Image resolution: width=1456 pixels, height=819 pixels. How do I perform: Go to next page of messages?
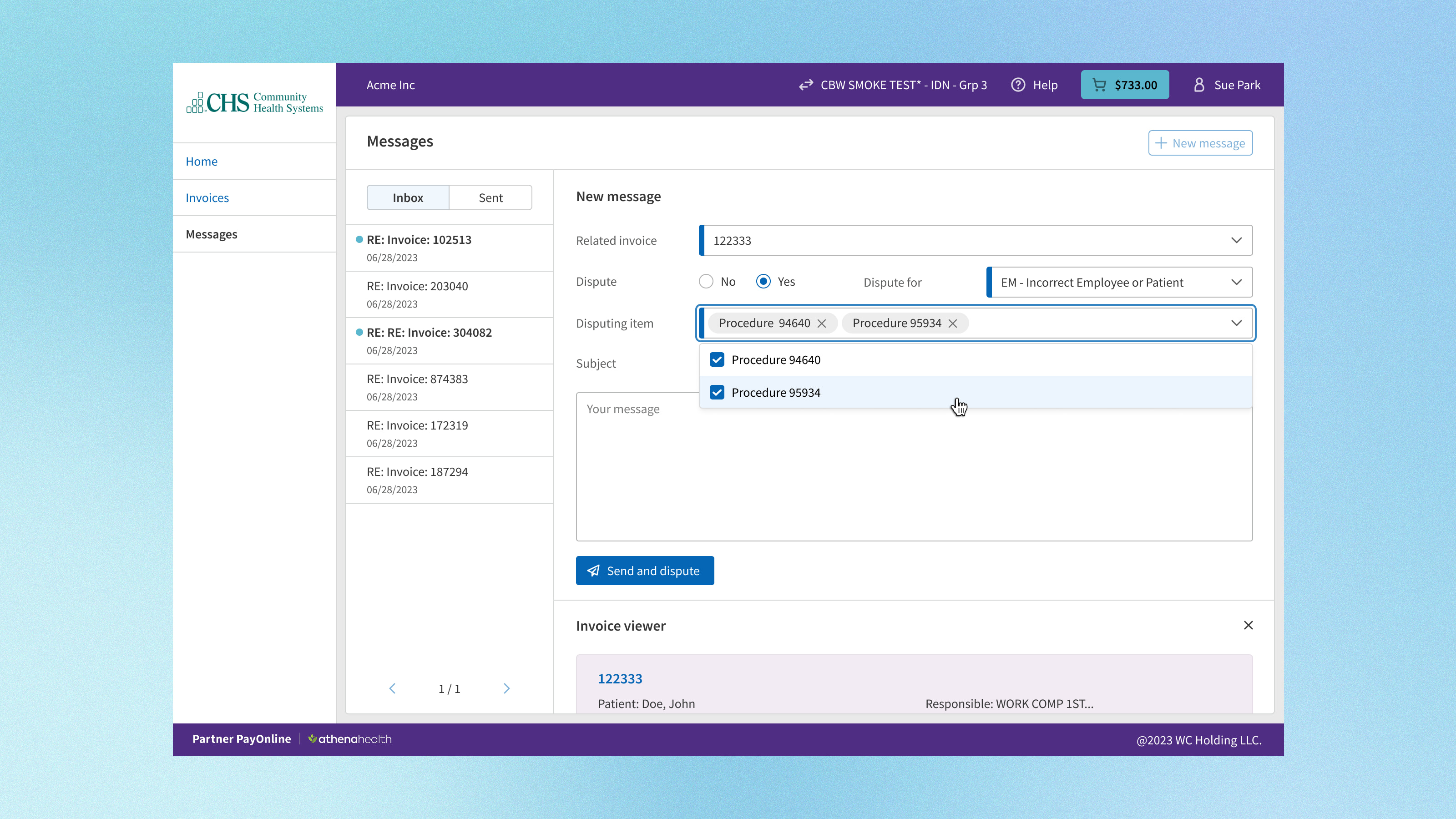pyautogui.click(x=506, y=688)
